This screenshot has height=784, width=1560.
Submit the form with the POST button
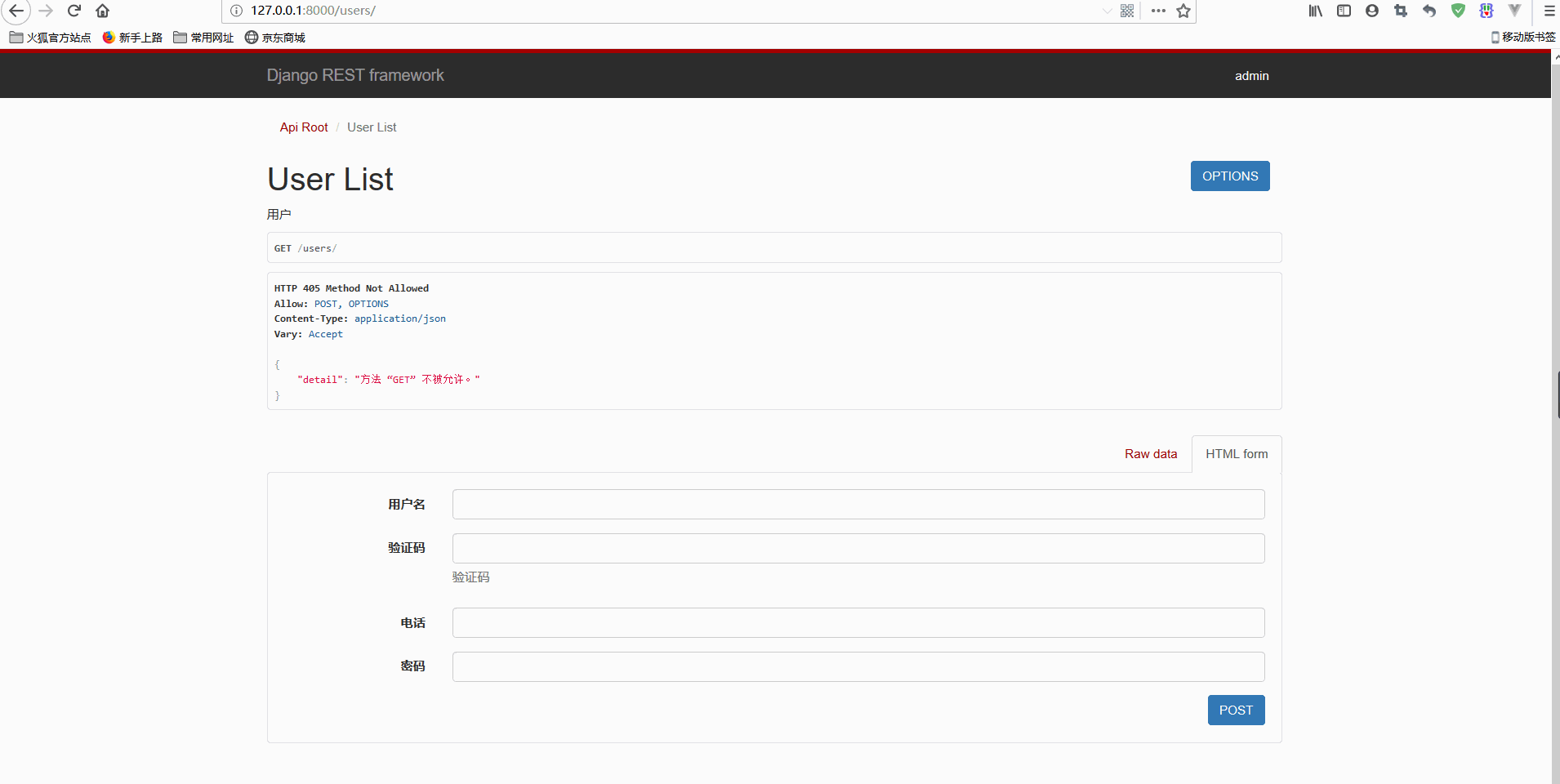[1235, 710]
